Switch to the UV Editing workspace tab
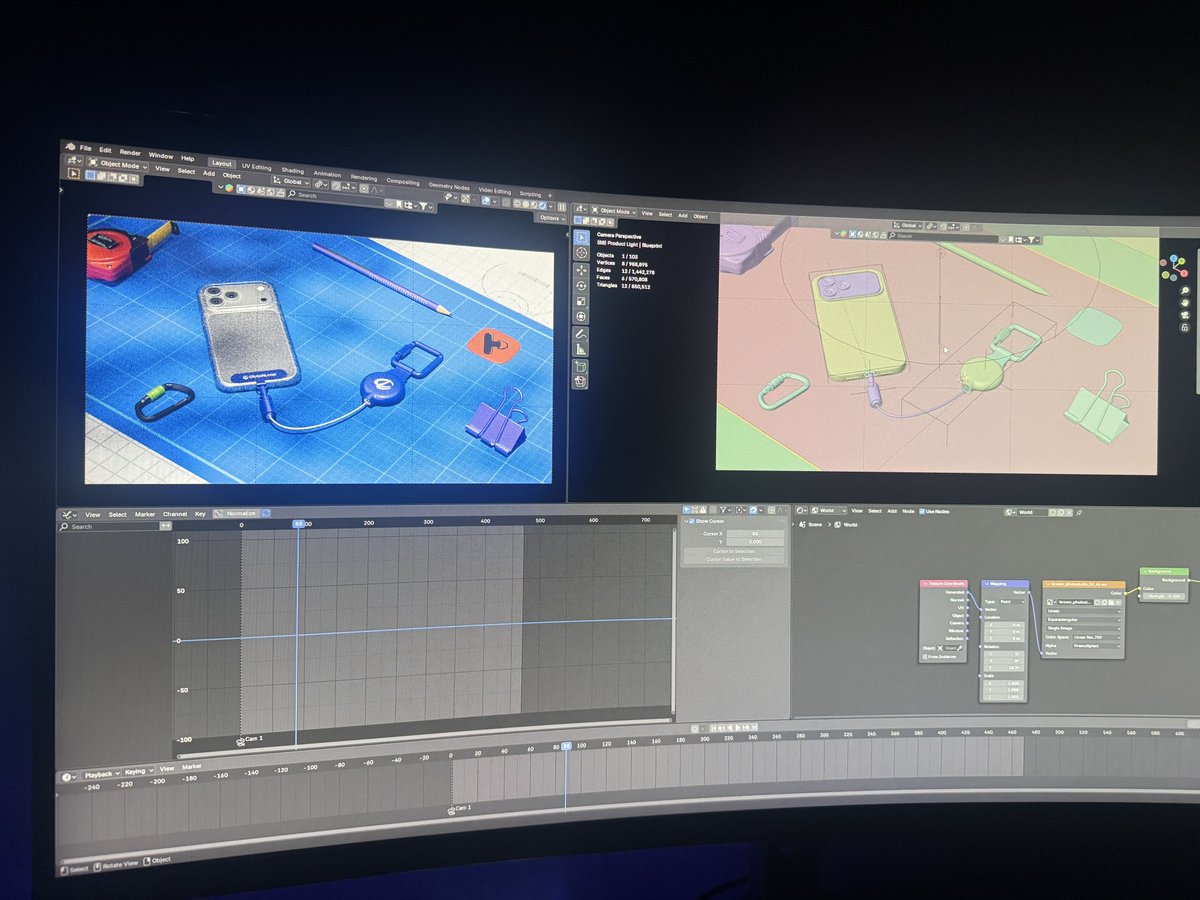This screenshot has height=900, width=1200. (256, 167)
